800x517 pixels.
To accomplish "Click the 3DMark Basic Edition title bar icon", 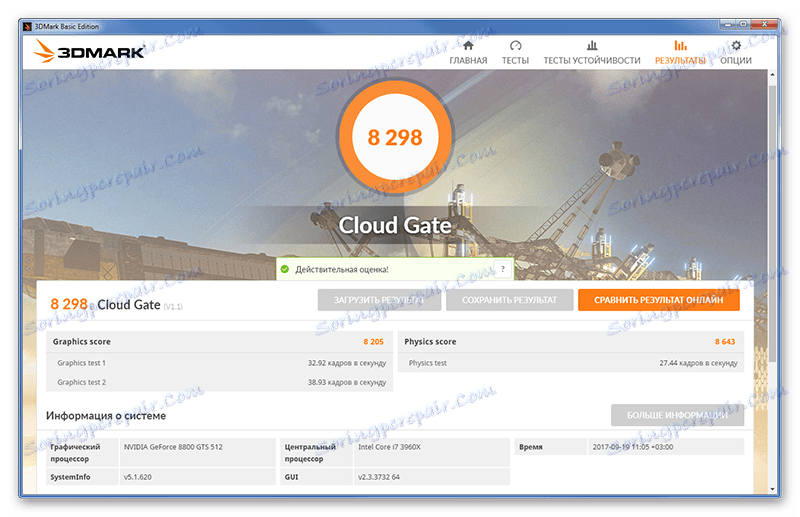I will pos(28,27).
